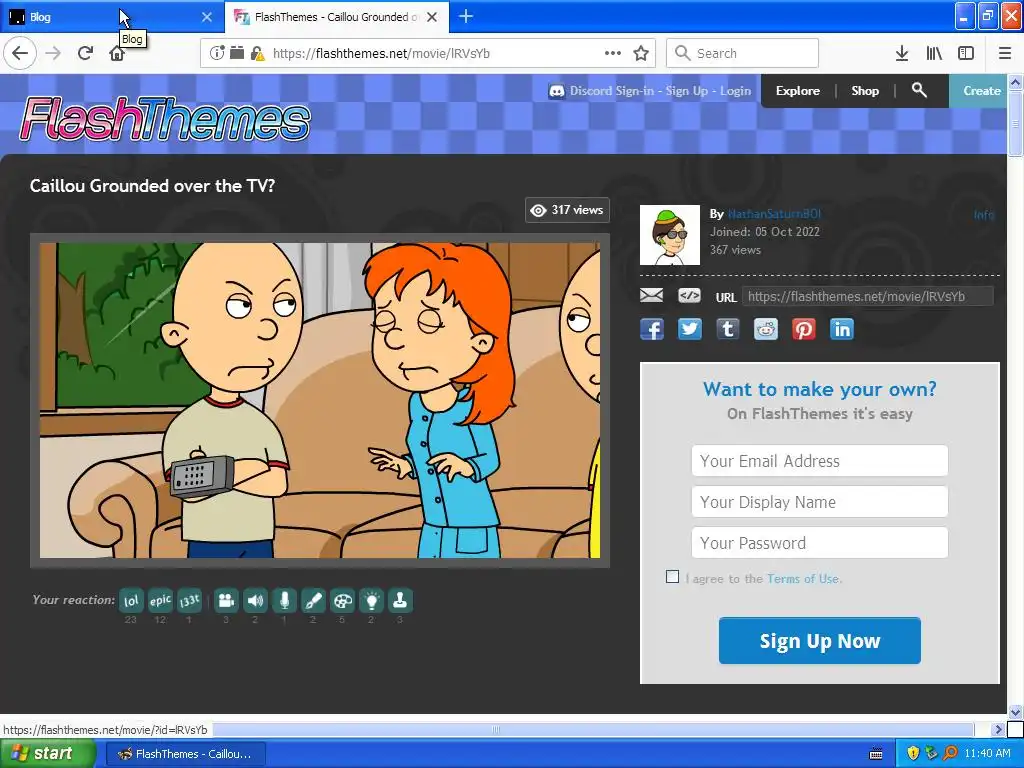Click the insecure lock warning icon
Screen dimensions: 1024x768
click(x=257, y=53)
